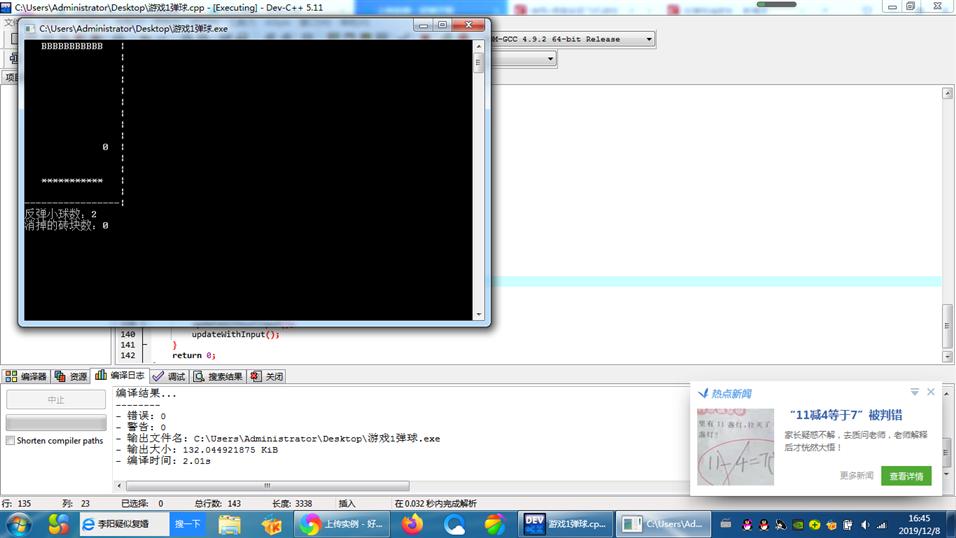Click the console window icon in title bar
The image size is (956, 538).
(29, 28)
